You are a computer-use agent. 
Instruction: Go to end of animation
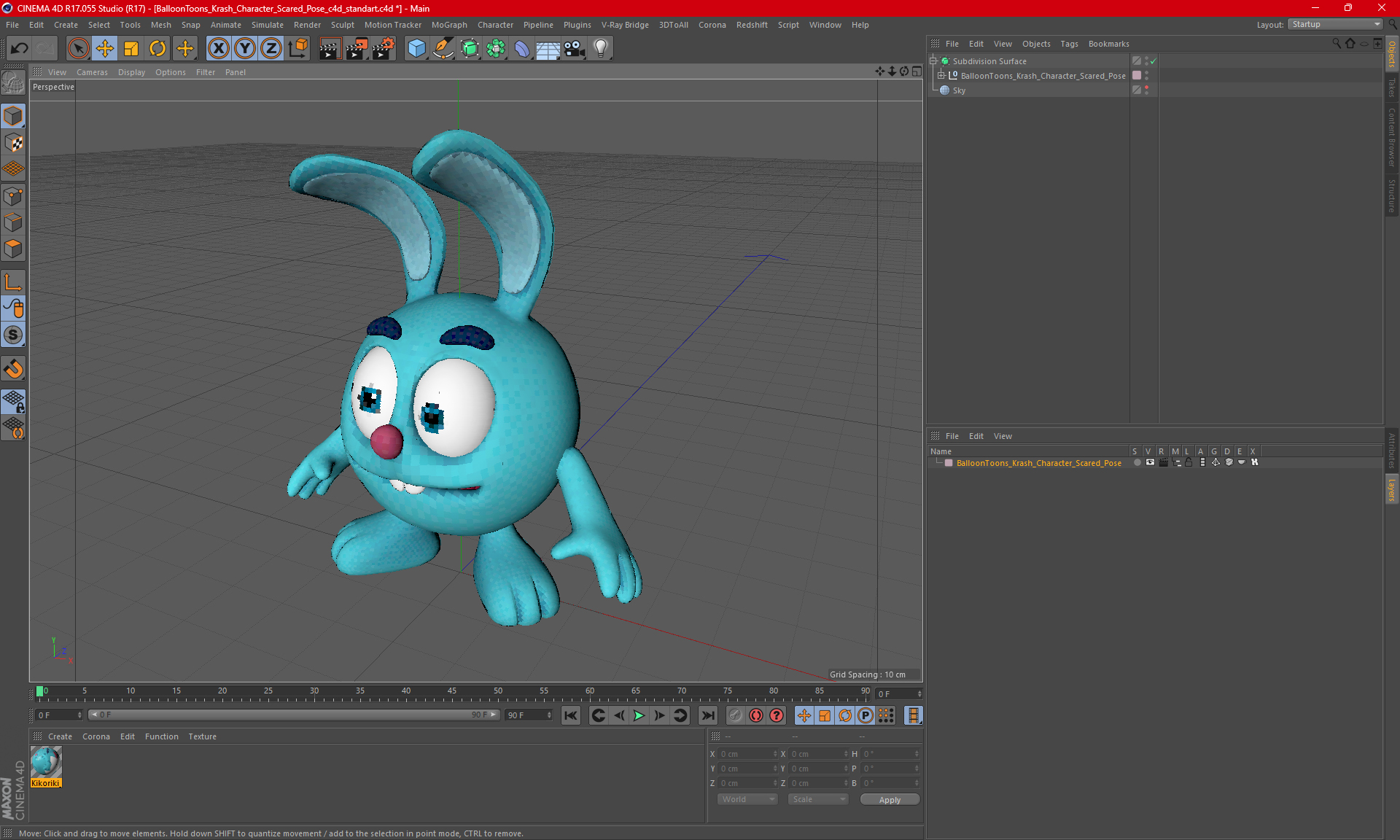click(x=707, y=715)
